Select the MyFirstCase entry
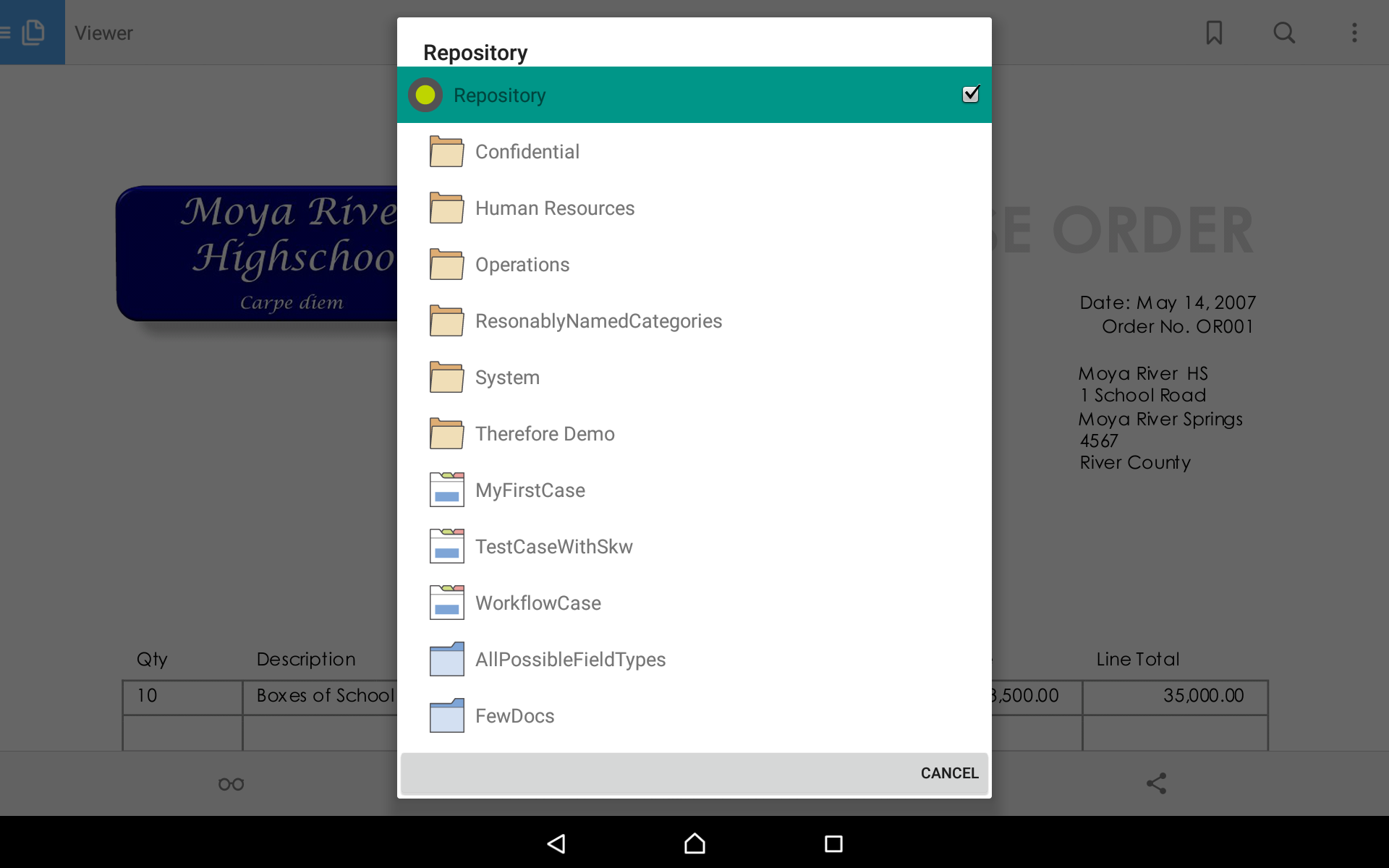 (530, 490)
